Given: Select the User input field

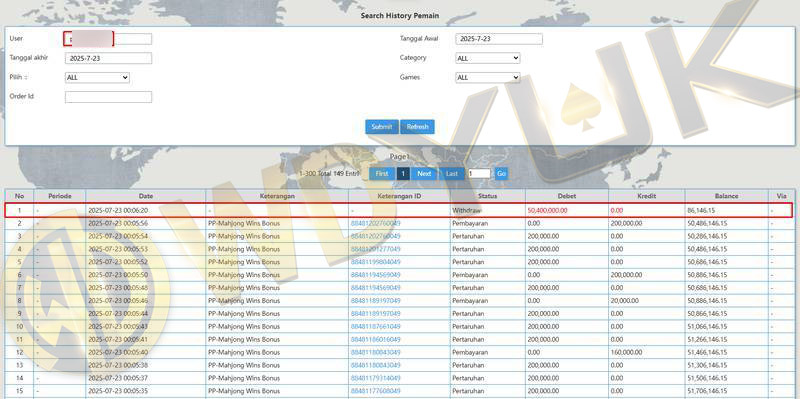Looking at the screenshot, I should pyautogui.click(x=108, y=39).
